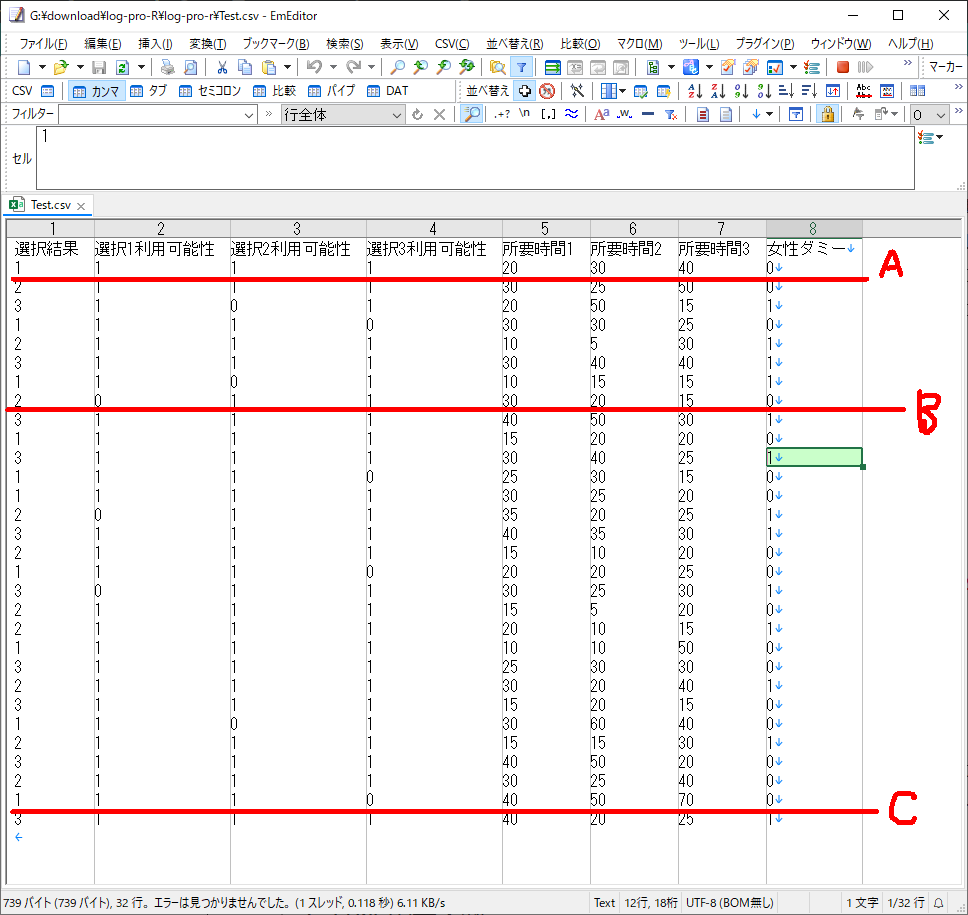Click the Save floppy disk icon

pos(99,67)
